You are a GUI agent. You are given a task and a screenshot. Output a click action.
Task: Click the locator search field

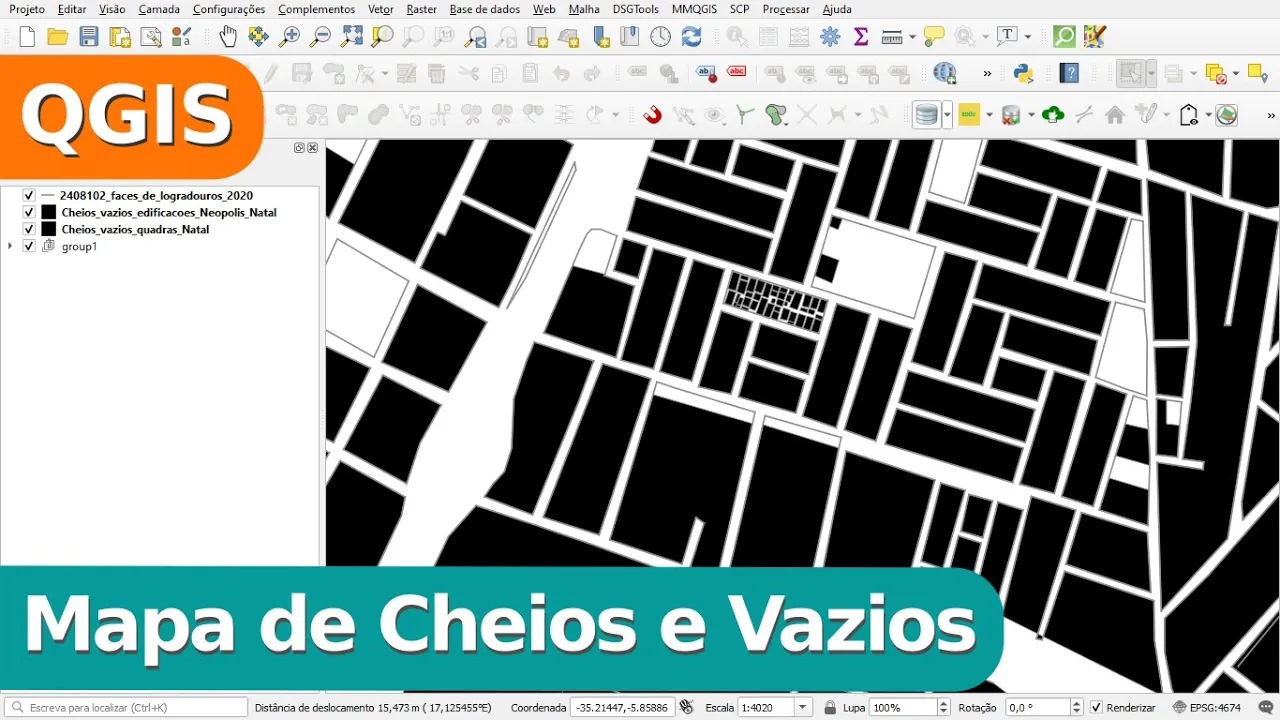pos(125,708)
